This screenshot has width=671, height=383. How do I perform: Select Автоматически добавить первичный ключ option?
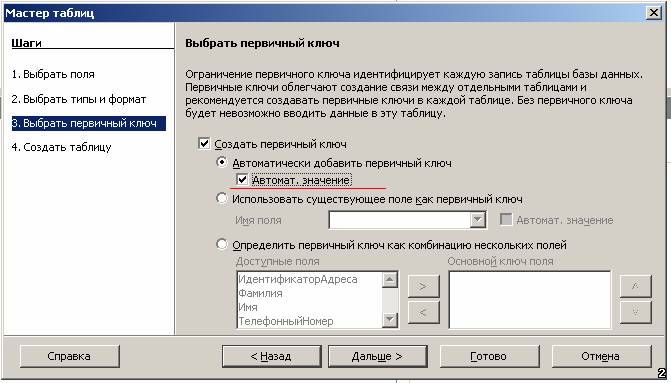click(222, 162)
